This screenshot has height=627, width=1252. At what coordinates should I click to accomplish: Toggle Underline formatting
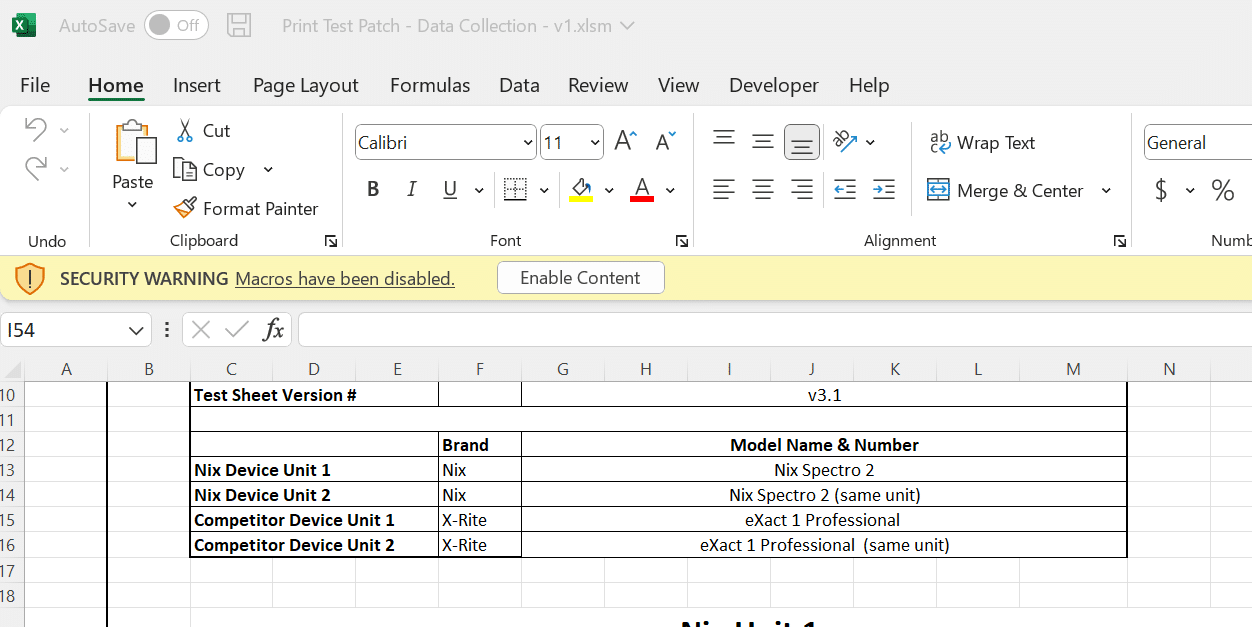[x=450, y=190]
